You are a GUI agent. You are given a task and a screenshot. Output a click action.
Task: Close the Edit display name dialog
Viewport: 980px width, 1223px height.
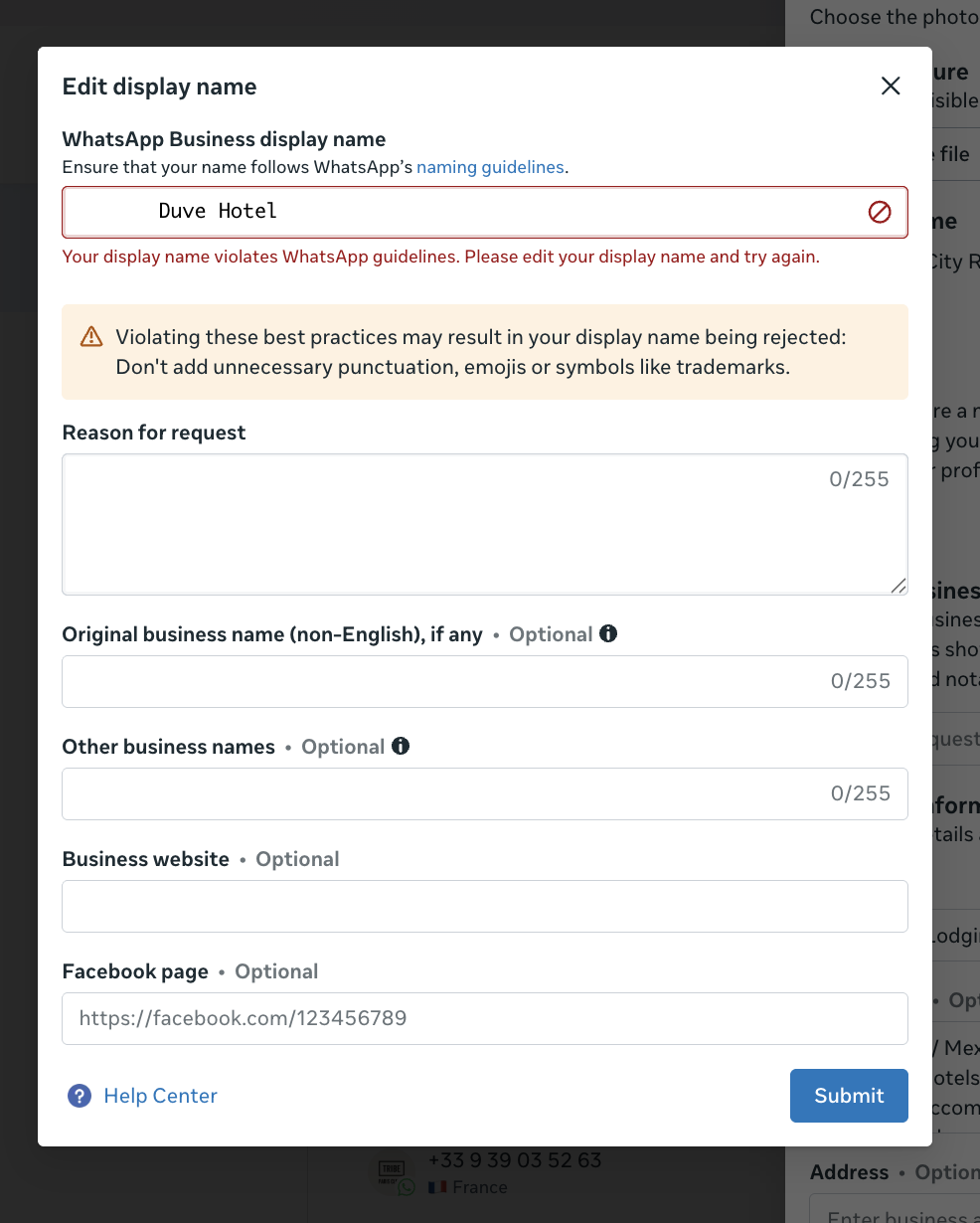(891, 86)
